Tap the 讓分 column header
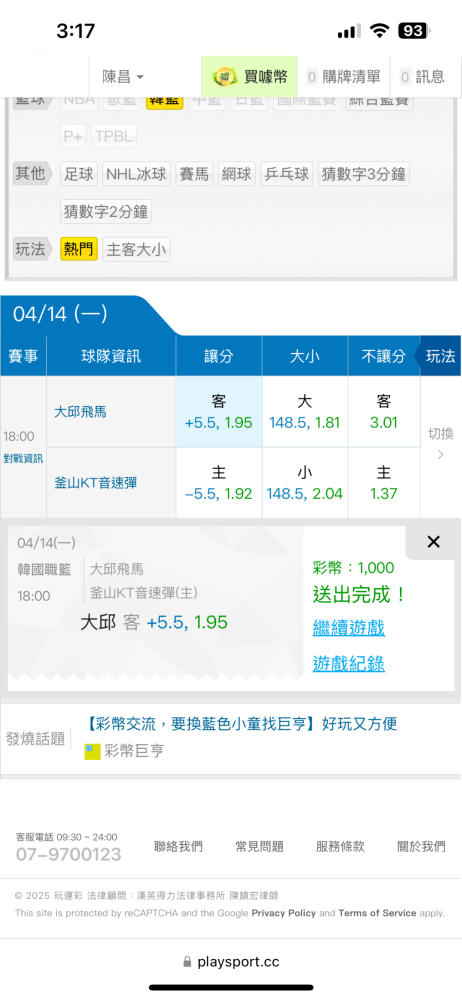This screenshot has width=462, height=1000. pos(219,357)
